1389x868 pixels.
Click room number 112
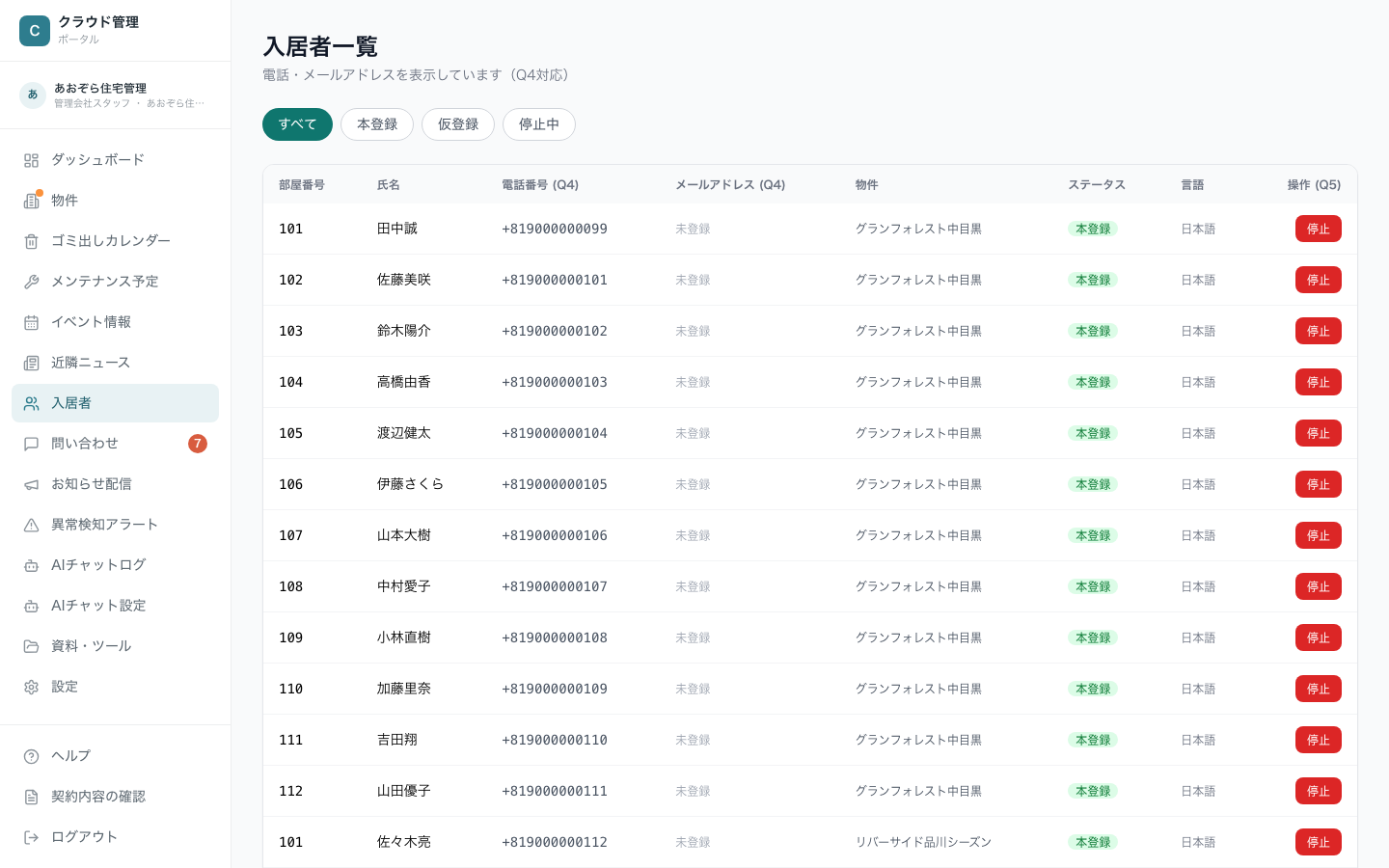pyautogui.click(x=291, y=791)
